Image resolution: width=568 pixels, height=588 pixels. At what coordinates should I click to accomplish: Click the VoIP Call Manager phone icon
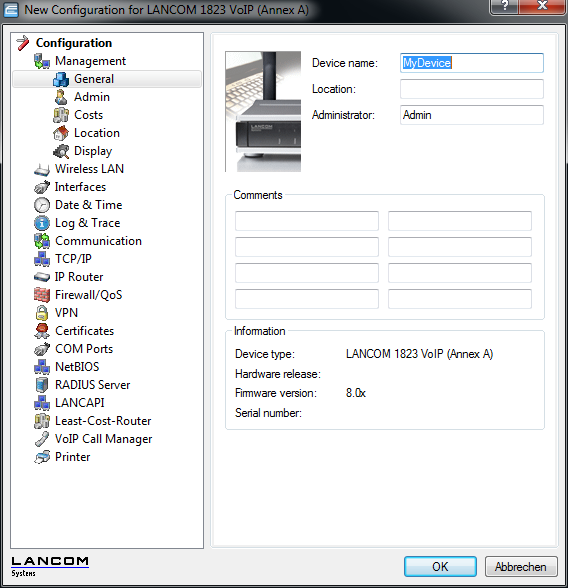coord(42,439)
